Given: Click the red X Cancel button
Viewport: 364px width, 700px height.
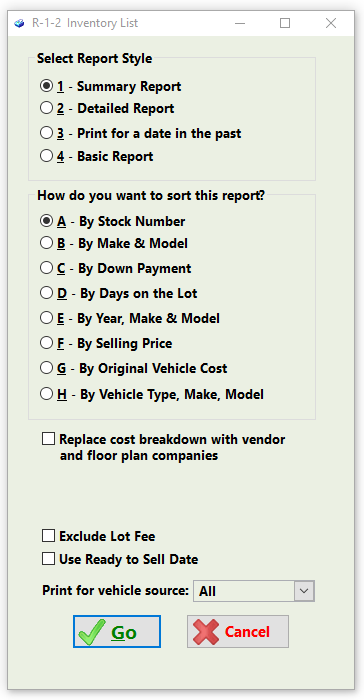Looking at the screenshot, I should [x=238, y=631].
